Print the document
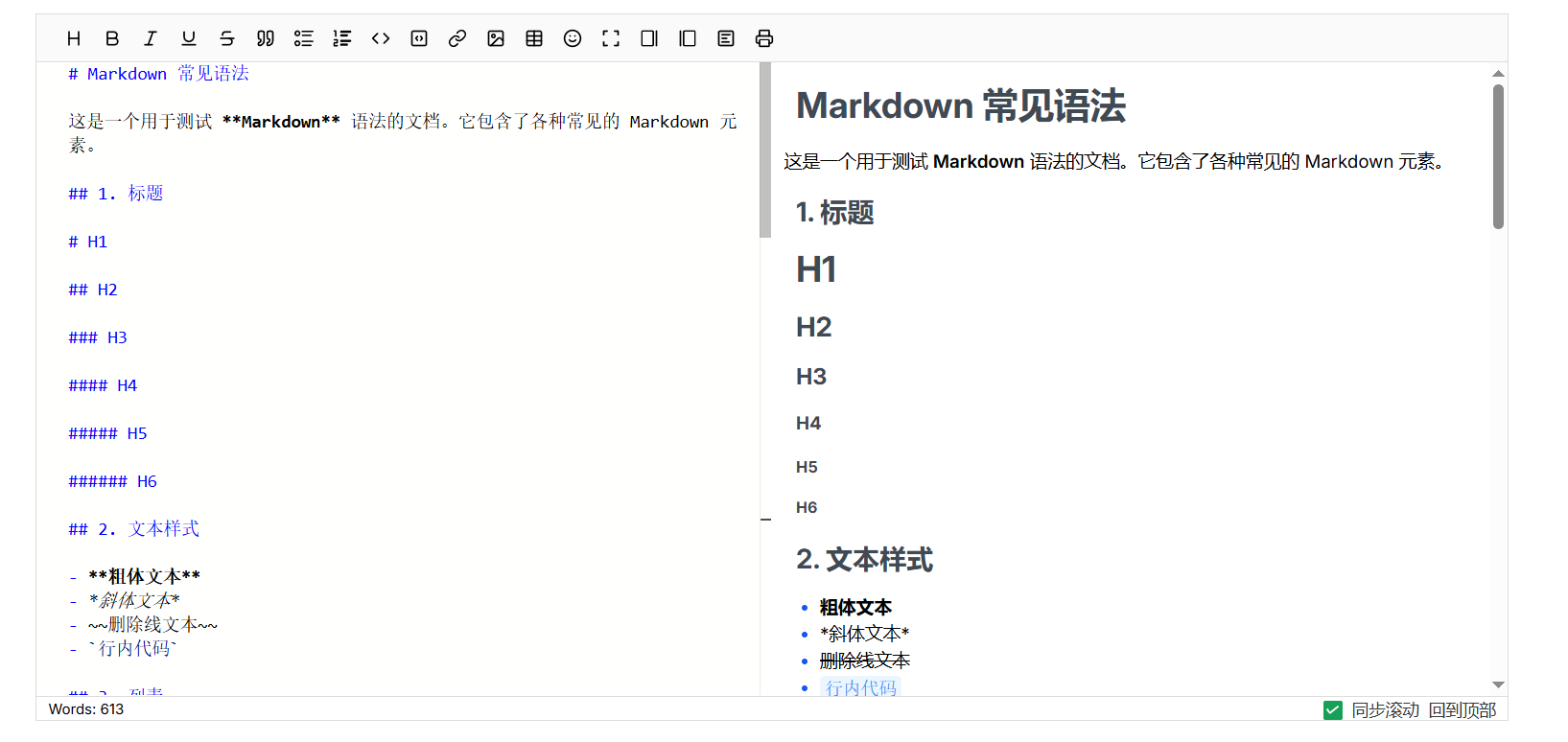 click(x=764, y=38)
